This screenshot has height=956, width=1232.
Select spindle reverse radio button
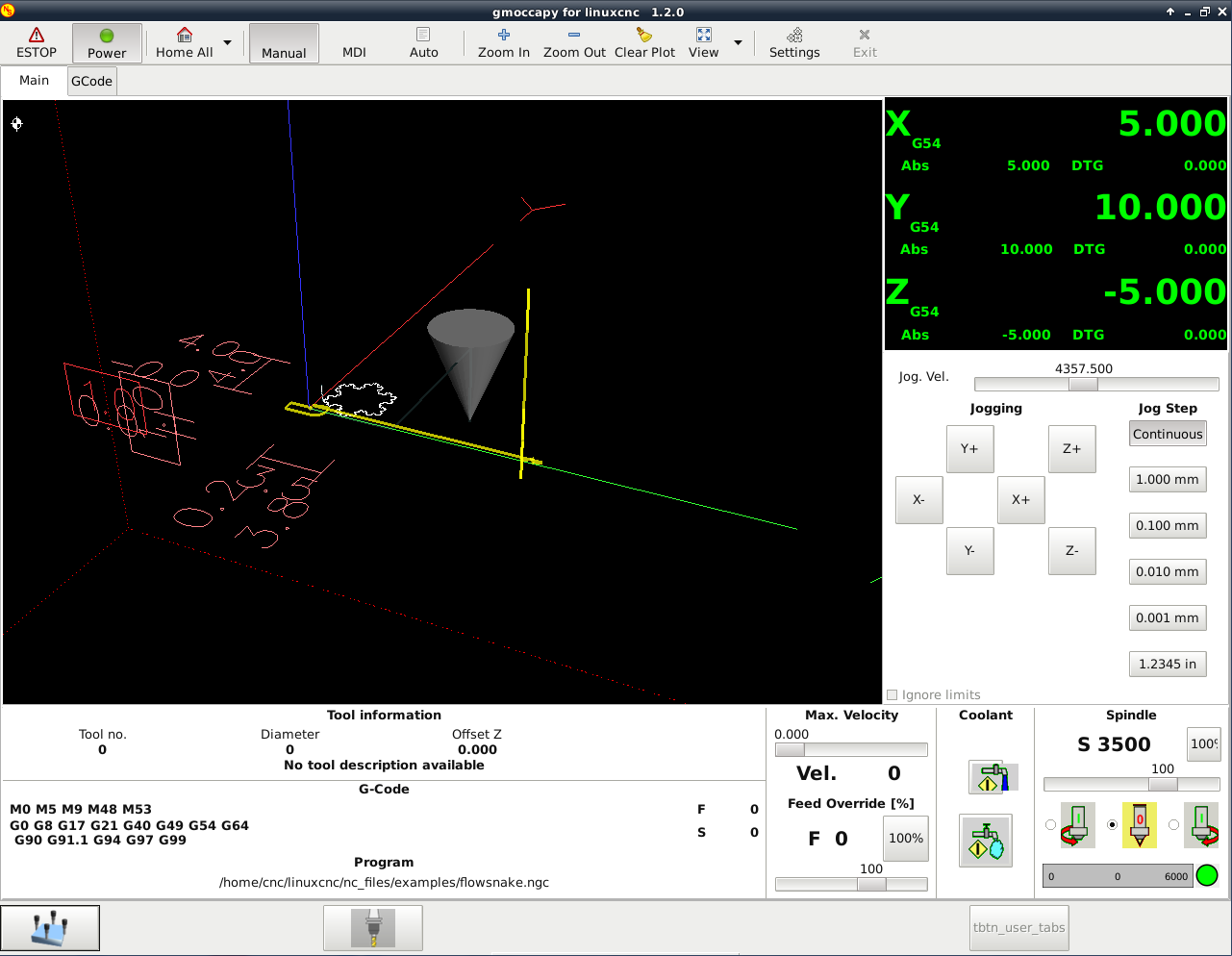1050,825
